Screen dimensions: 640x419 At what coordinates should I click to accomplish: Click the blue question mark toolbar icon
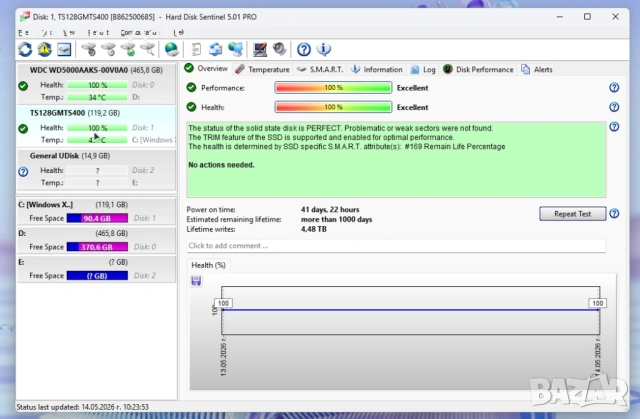(x=304, y=49)
